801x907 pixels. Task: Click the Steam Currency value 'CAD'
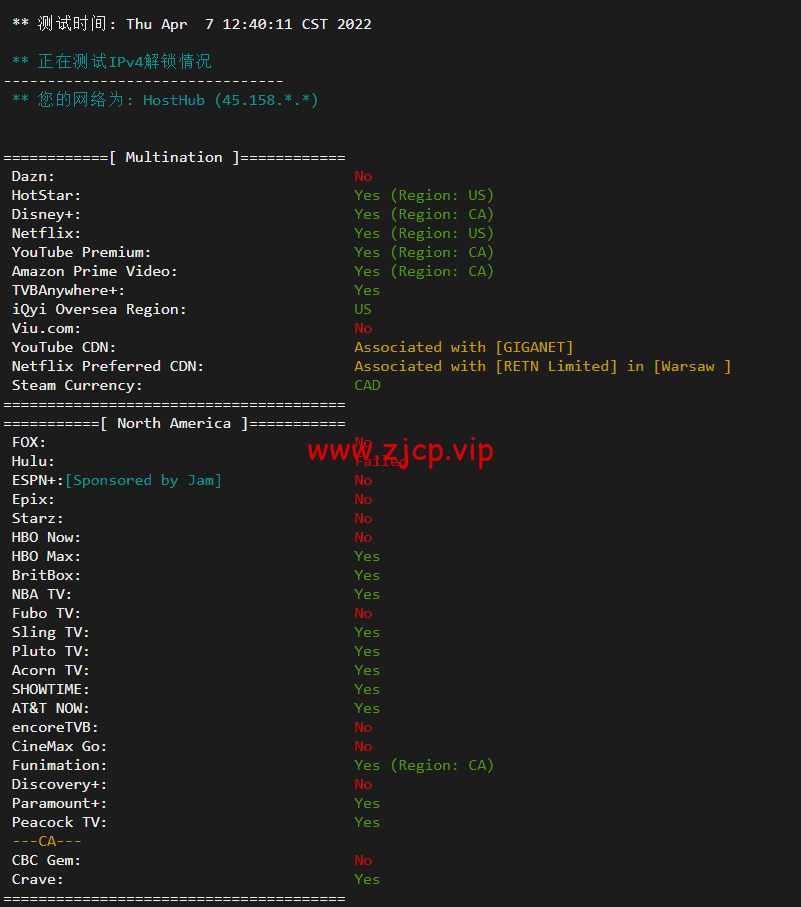tap(367, 385)
